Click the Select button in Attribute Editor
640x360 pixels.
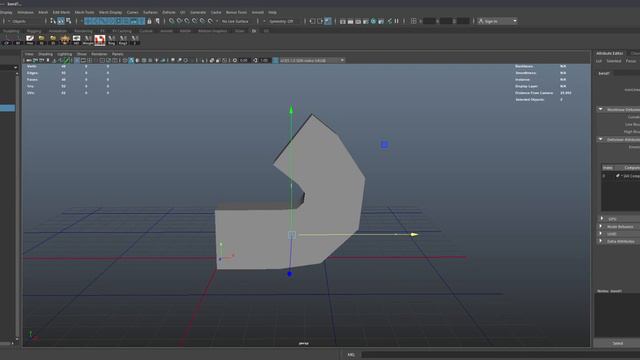point(618,343)
